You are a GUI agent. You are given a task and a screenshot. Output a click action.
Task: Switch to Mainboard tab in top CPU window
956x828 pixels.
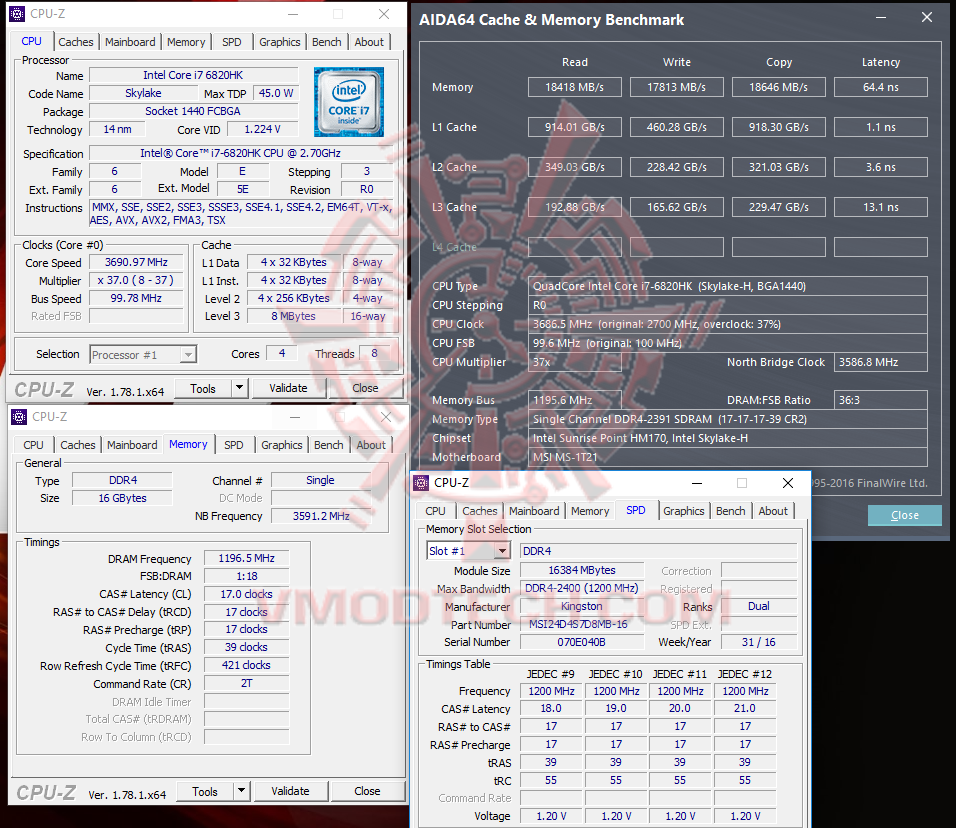[x=130, y=42]
